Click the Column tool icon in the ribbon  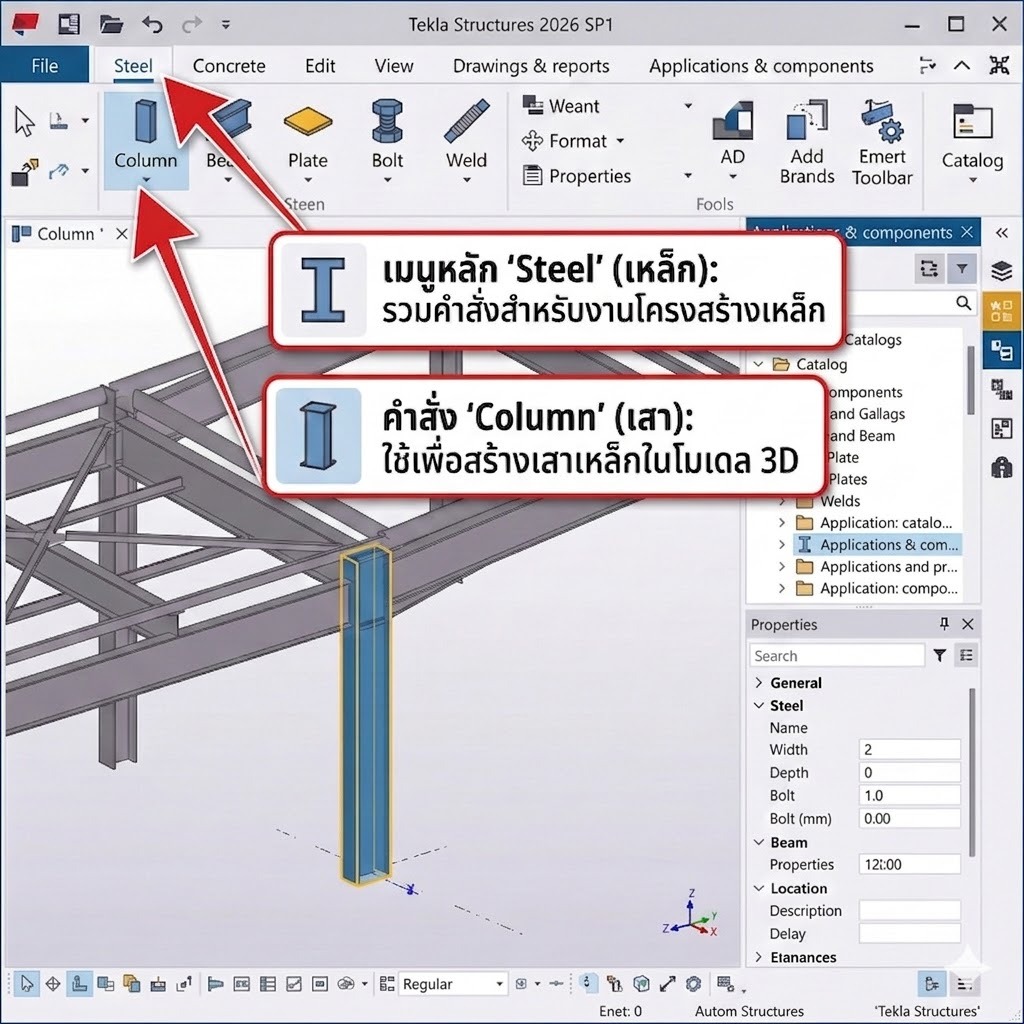(146, 122)
